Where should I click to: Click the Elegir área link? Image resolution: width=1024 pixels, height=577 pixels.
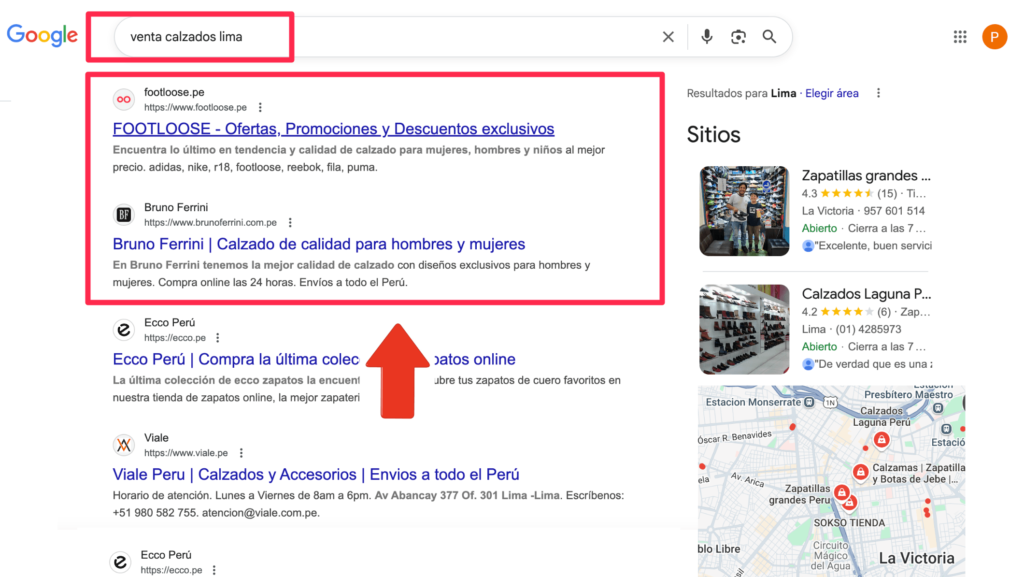[x=831, y=93]
